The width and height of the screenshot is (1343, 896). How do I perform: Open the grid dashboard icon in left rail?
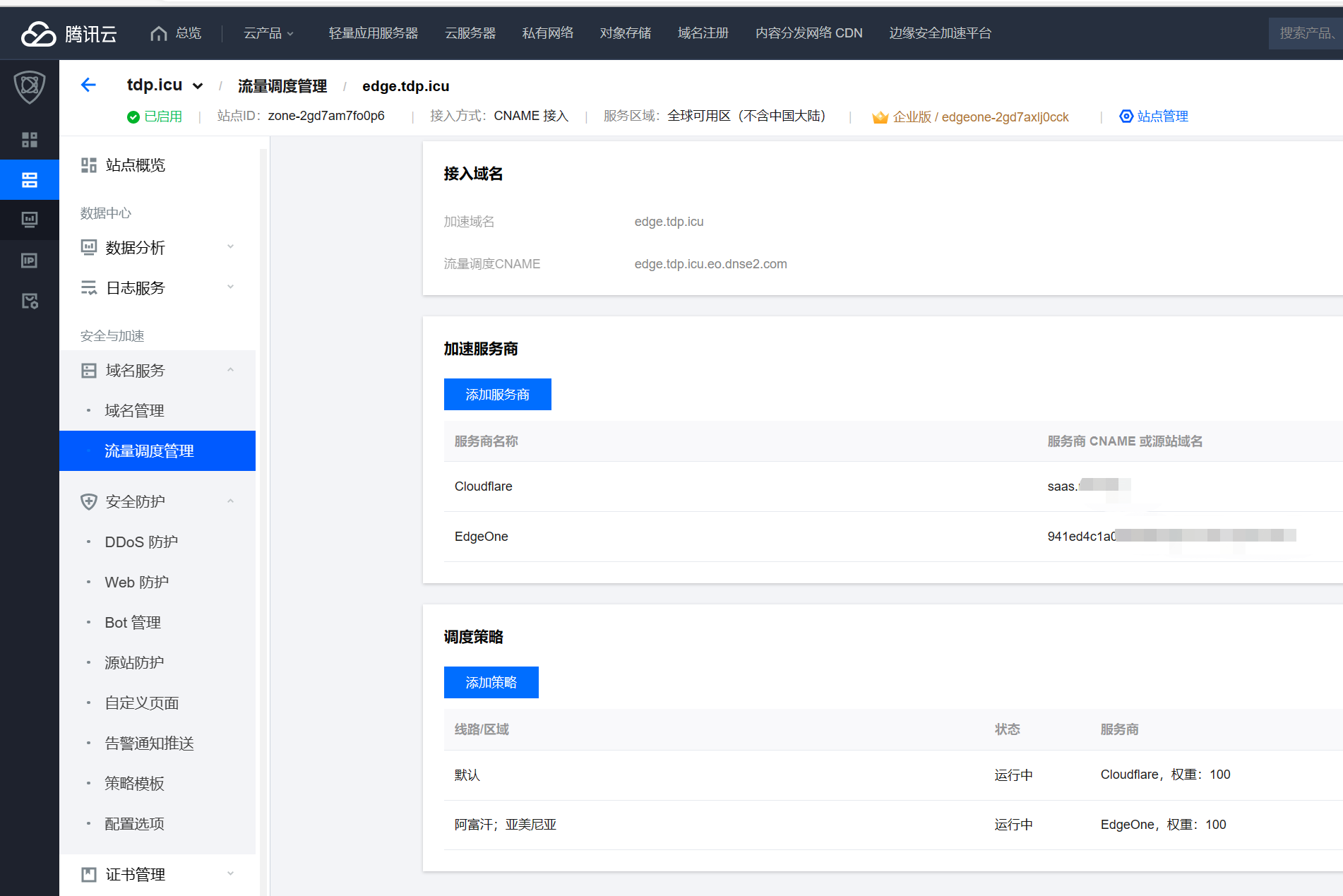point(30,140)
